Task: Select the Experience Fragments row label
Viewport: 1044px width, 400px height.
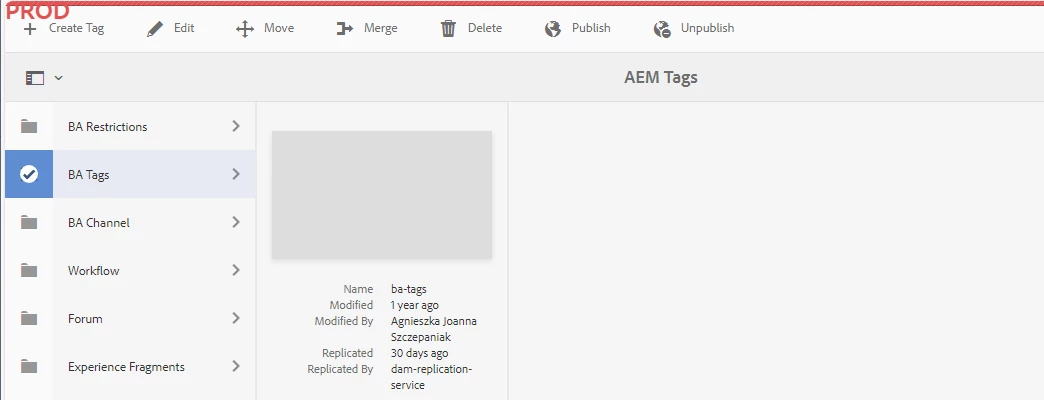Action: coord(126,367)
